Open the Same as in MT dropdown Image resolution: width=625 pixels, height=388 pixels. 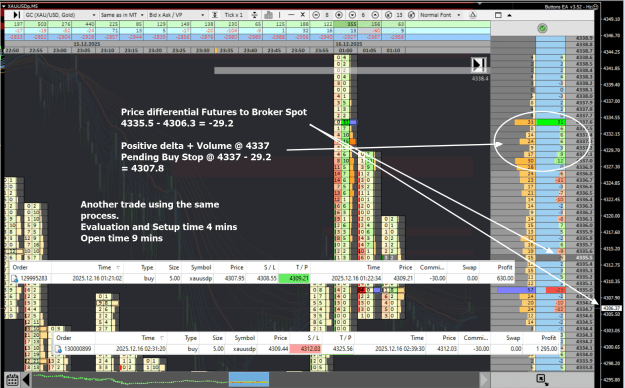pyautogui.click(x=122, y=15)
